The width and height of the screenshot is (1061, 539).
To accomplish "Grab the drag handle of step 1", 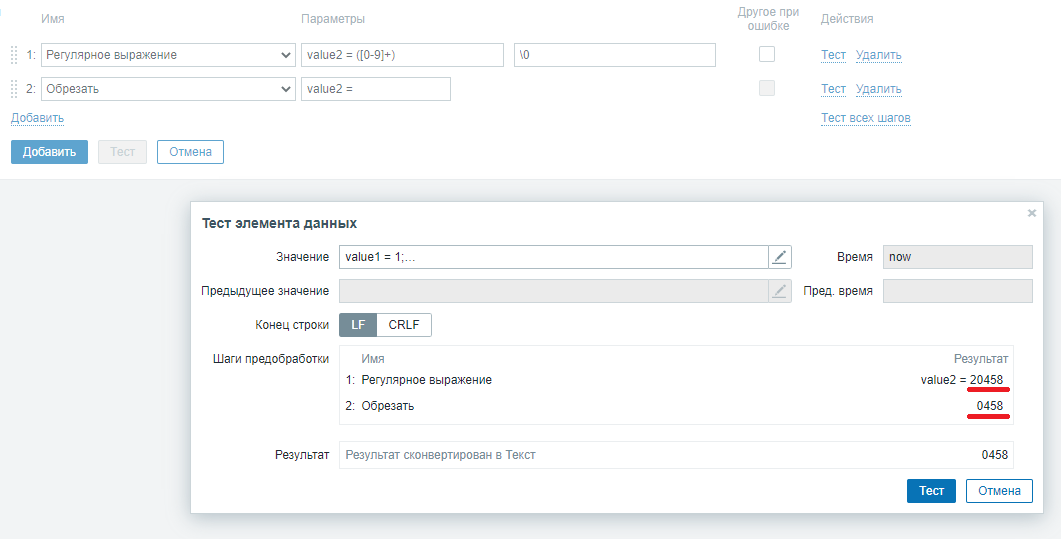I will (x=14, y=55).
